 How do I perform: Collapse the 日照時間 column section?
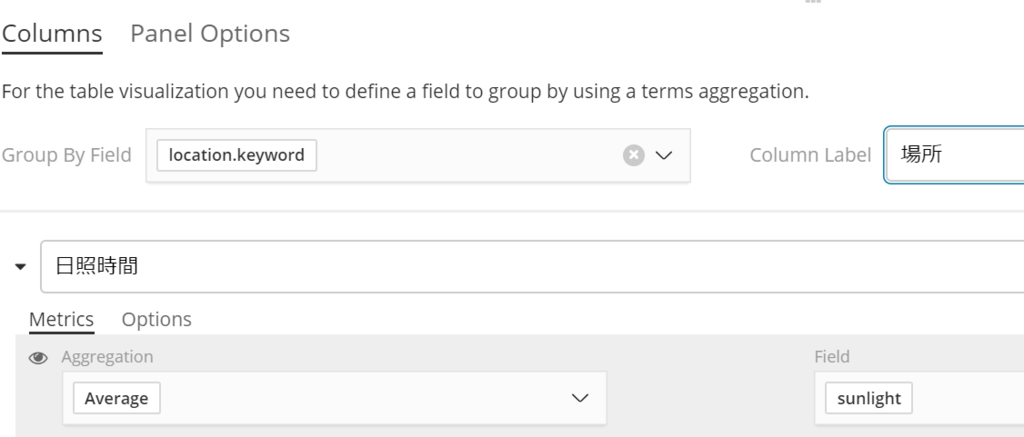point(20,267)
